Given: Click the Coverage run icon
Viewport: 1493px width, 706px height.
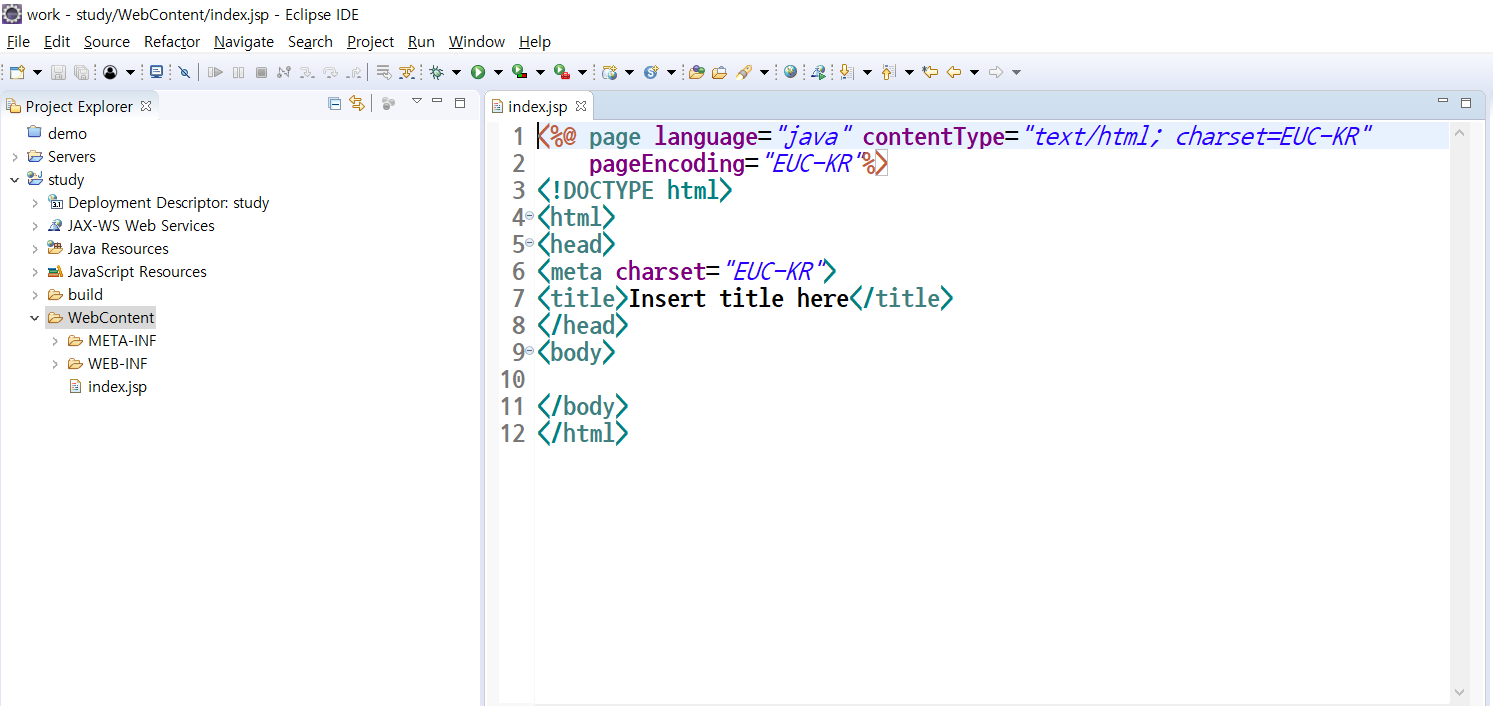Looking at the screenshot, I should click(x=519, y=72).
